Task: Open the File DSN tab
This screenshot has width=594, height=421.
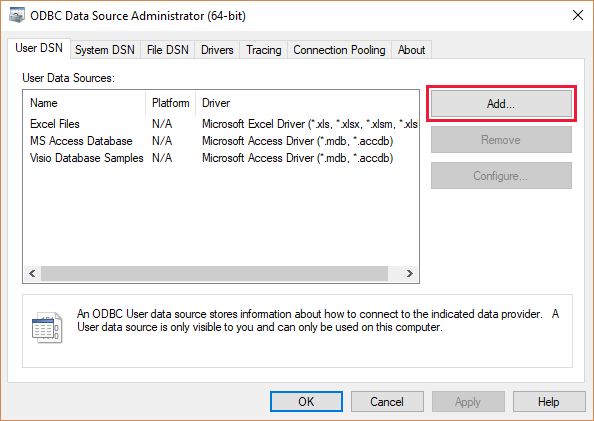Action: pyautogui.click(x=167, y=50)
